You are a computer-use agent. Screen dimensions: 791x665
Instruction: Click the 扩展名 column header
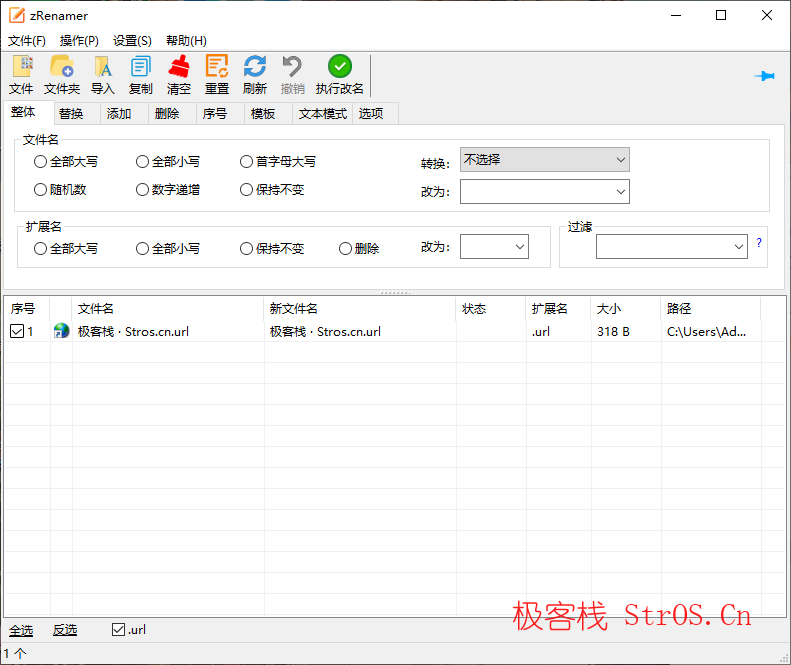click(558, 308)
